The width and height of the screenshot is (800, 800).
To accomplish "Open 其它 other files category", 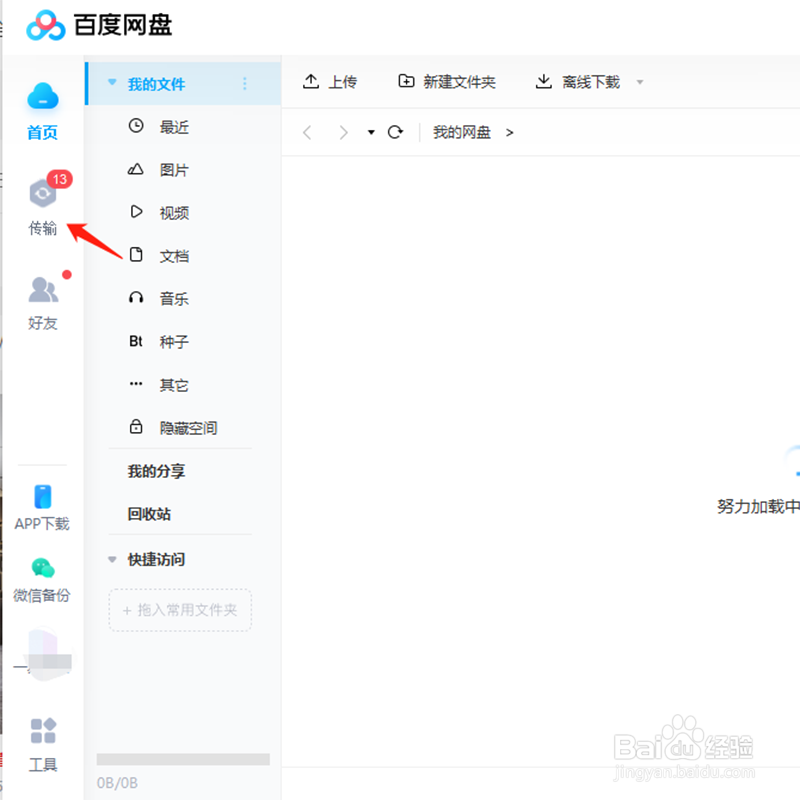I will [174, 385].
